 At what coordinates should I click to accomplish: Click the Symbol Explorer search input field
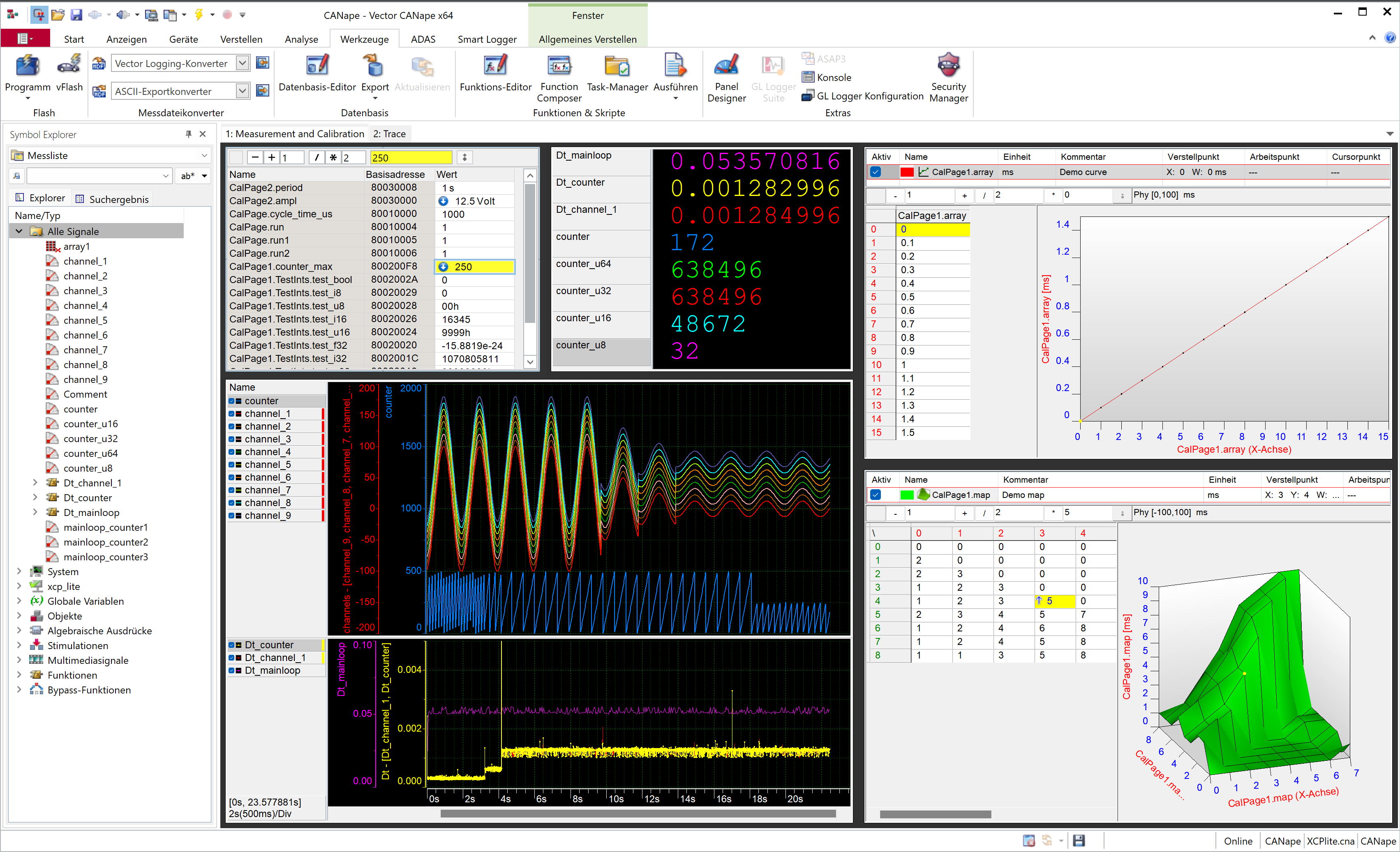pos(99,176)
